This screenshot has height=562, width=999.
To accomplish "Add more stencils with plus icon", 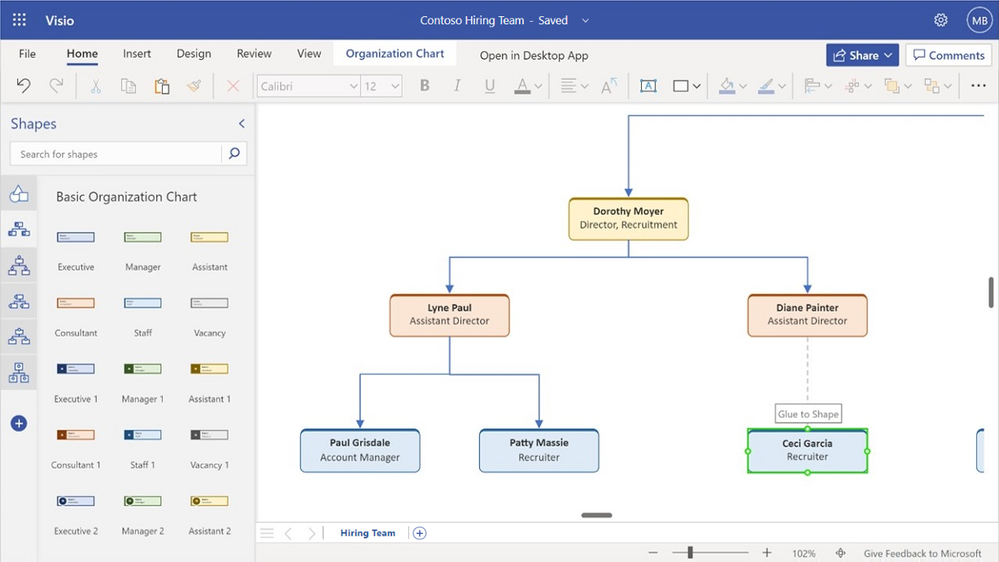I will (x=18, y=423).
